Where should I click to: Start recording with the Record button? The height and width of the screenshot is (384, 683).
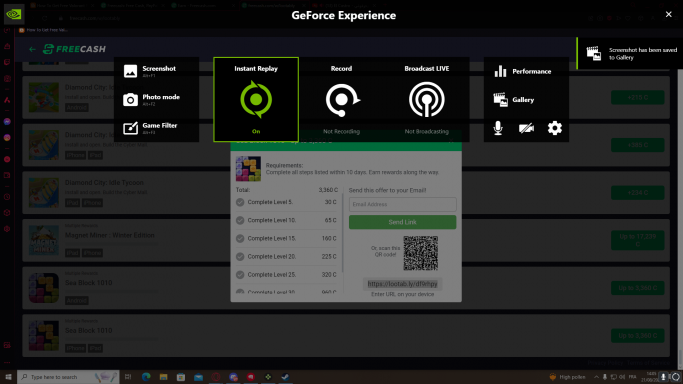pyautogui.click(x=341, y=99)
